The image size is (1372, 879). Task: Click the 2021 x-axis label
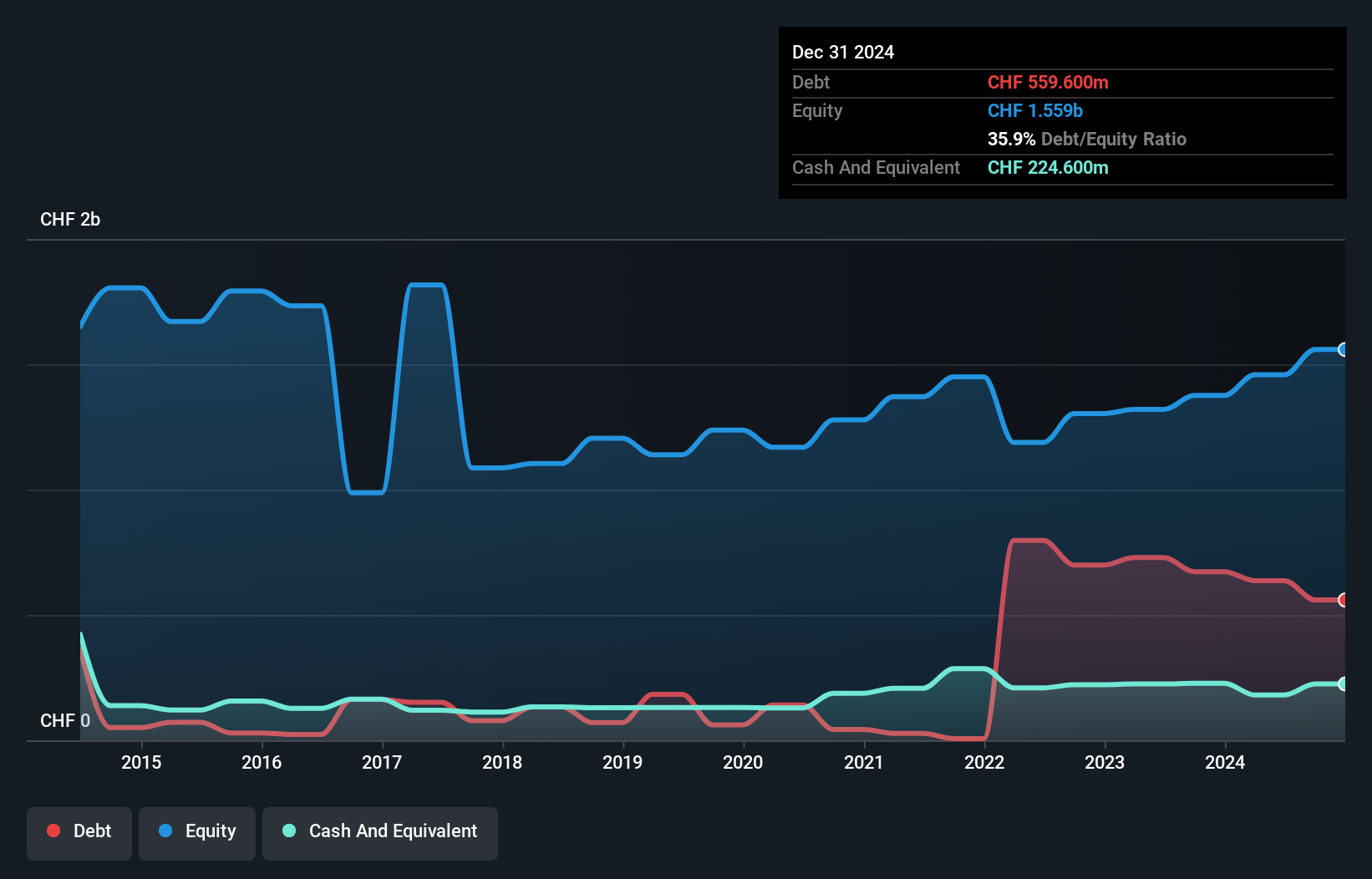(864, 762)
